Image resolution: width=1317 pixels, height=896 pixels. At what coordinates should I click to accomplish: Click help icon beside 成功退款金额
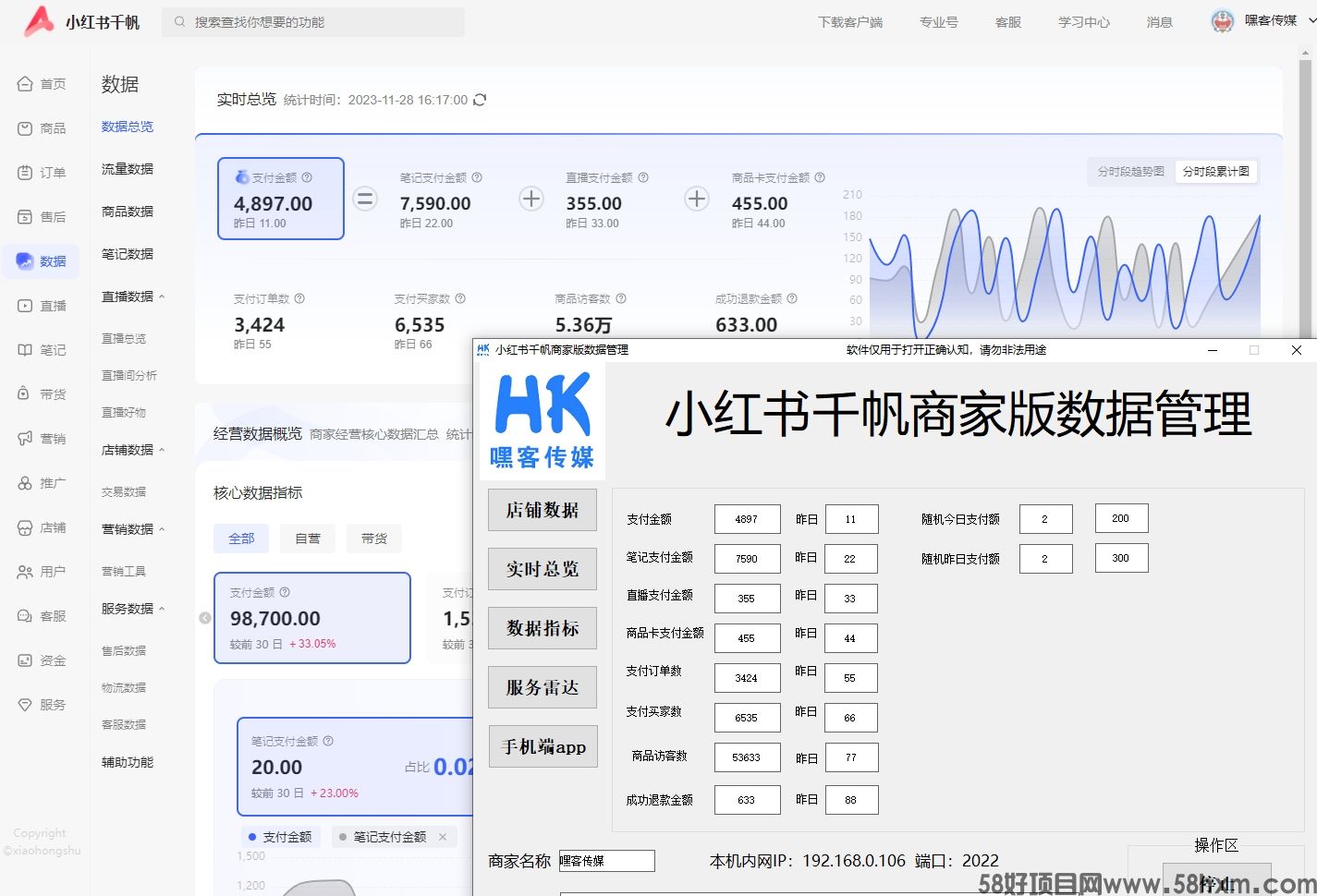click(x=792, y=298)
